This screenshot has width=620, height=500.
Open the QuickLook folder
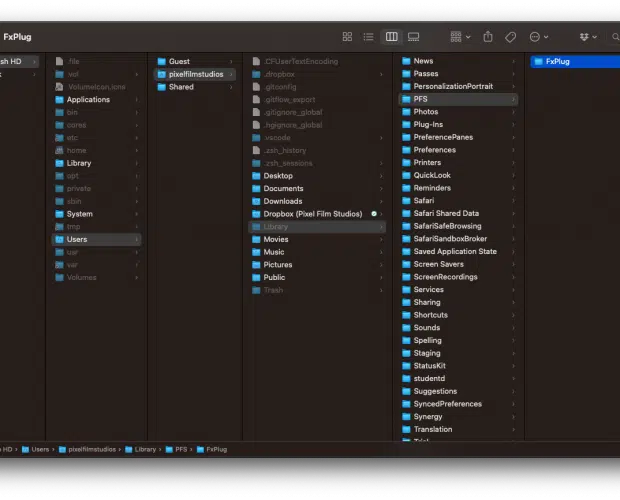458,175
